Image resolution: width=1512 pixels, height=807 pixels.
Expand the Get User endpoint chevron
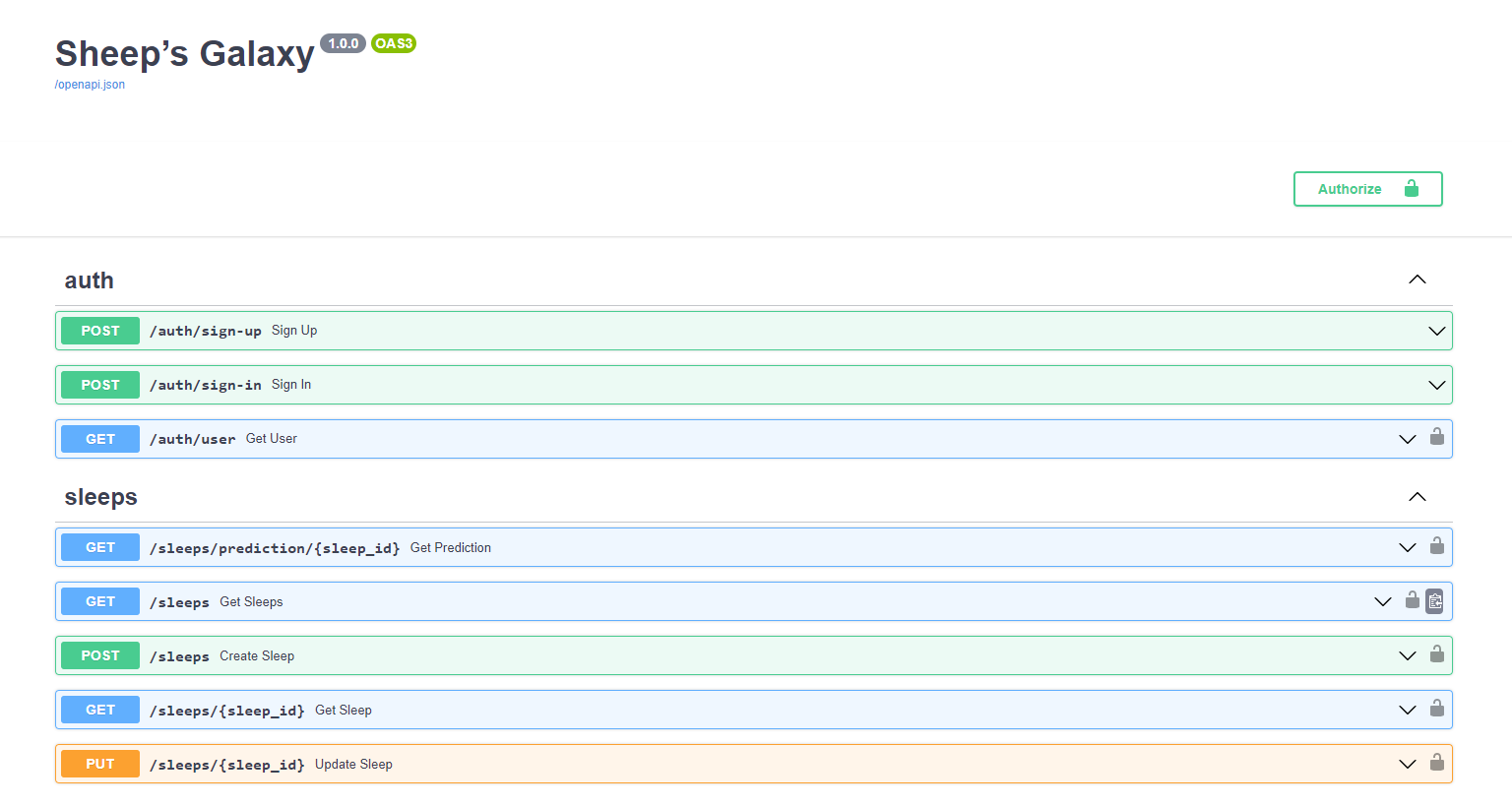click(x=1407, y=439)
